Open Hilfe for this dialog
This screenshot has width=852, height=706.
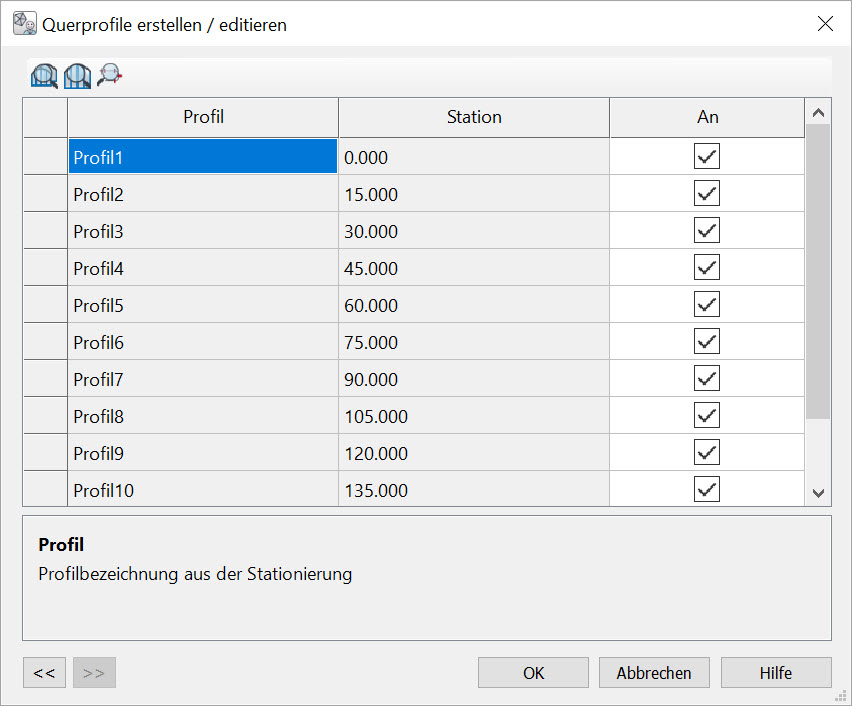tap(775, 673)
